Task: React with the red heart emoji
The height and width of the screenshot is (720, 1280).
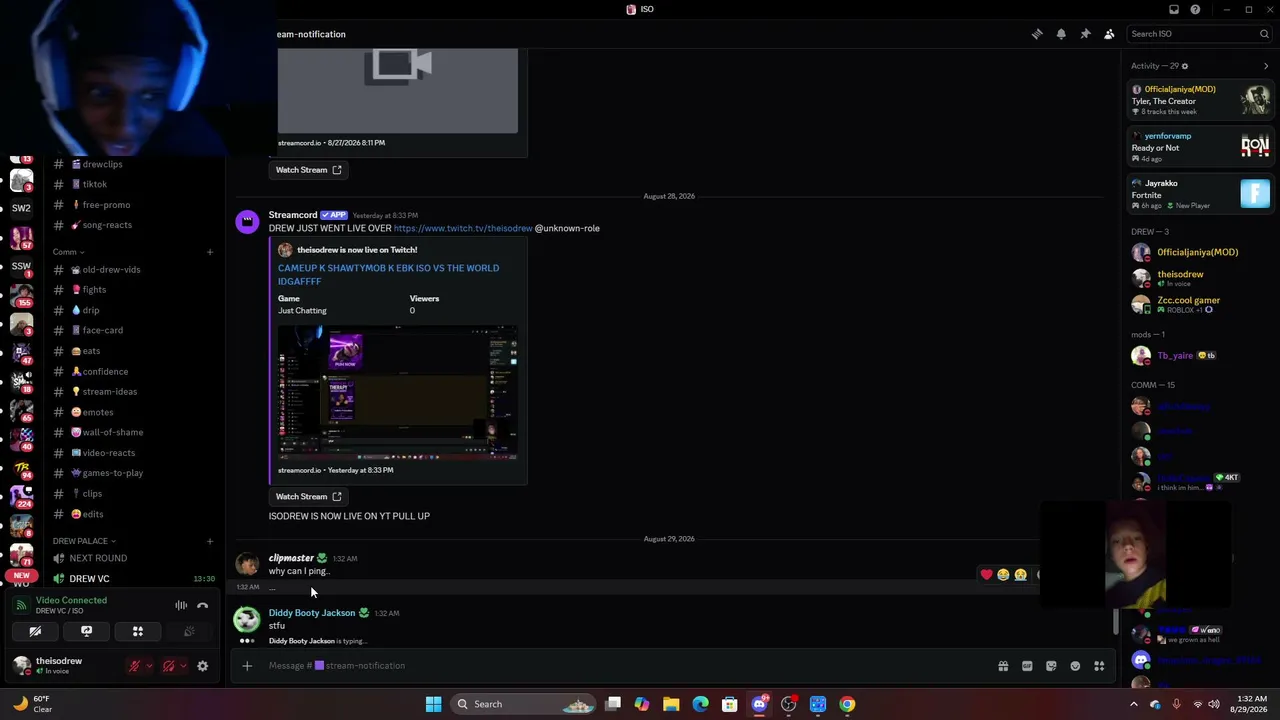Action: pos(986,575)
